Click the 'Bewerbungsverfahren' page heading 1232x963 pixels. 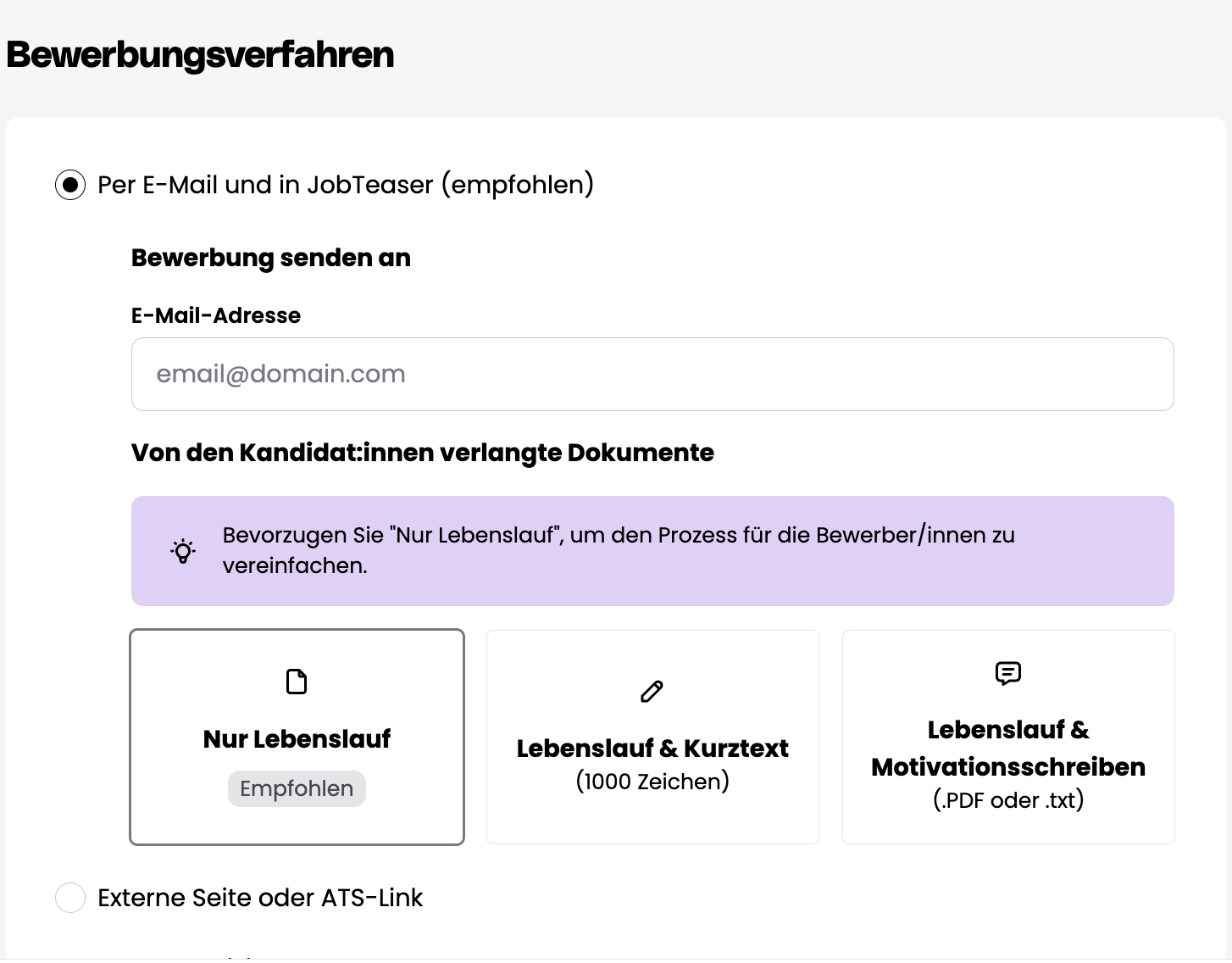coord(200,55)
